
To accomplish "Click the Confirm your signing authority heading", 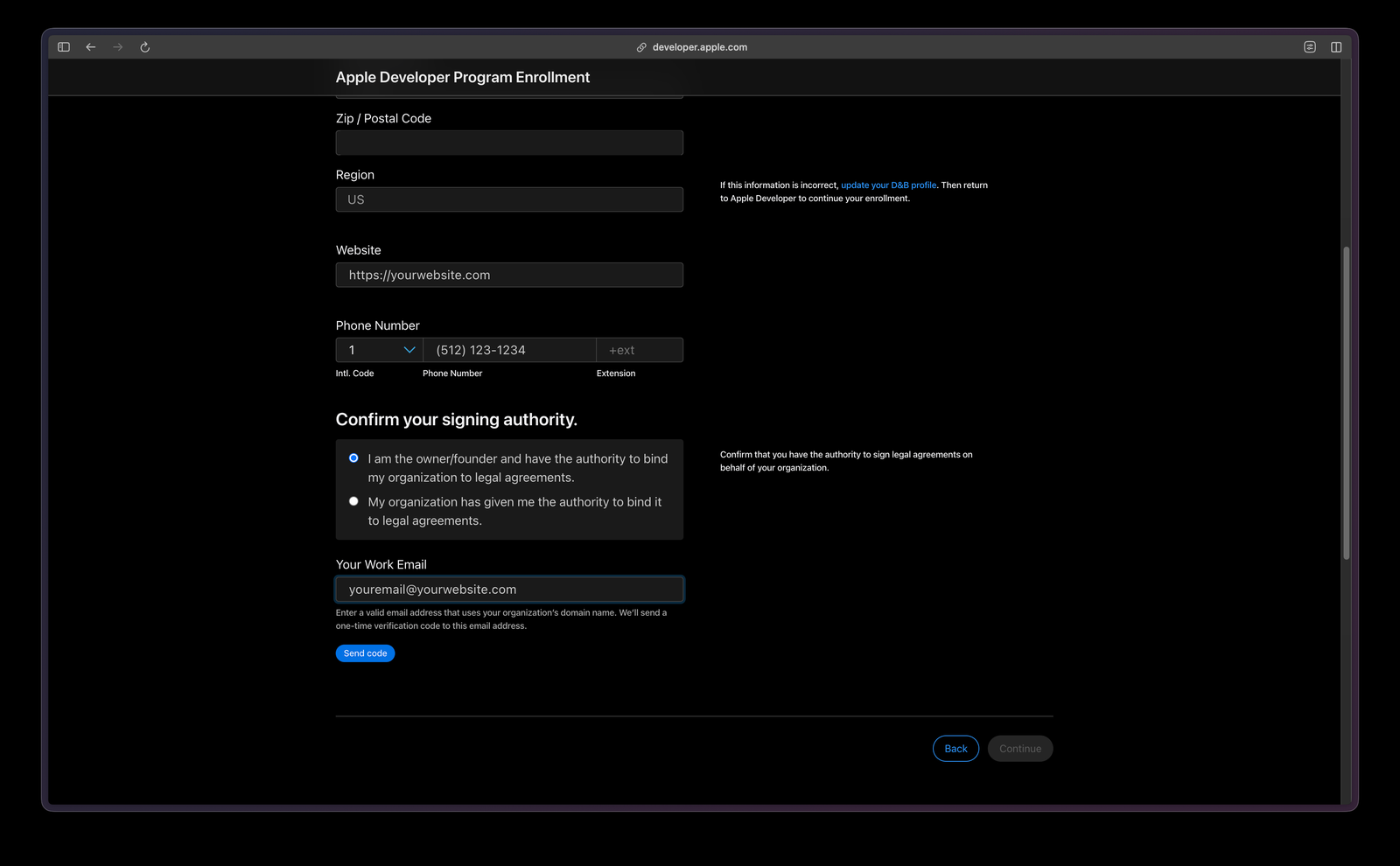I will click(x=457, y=420).
